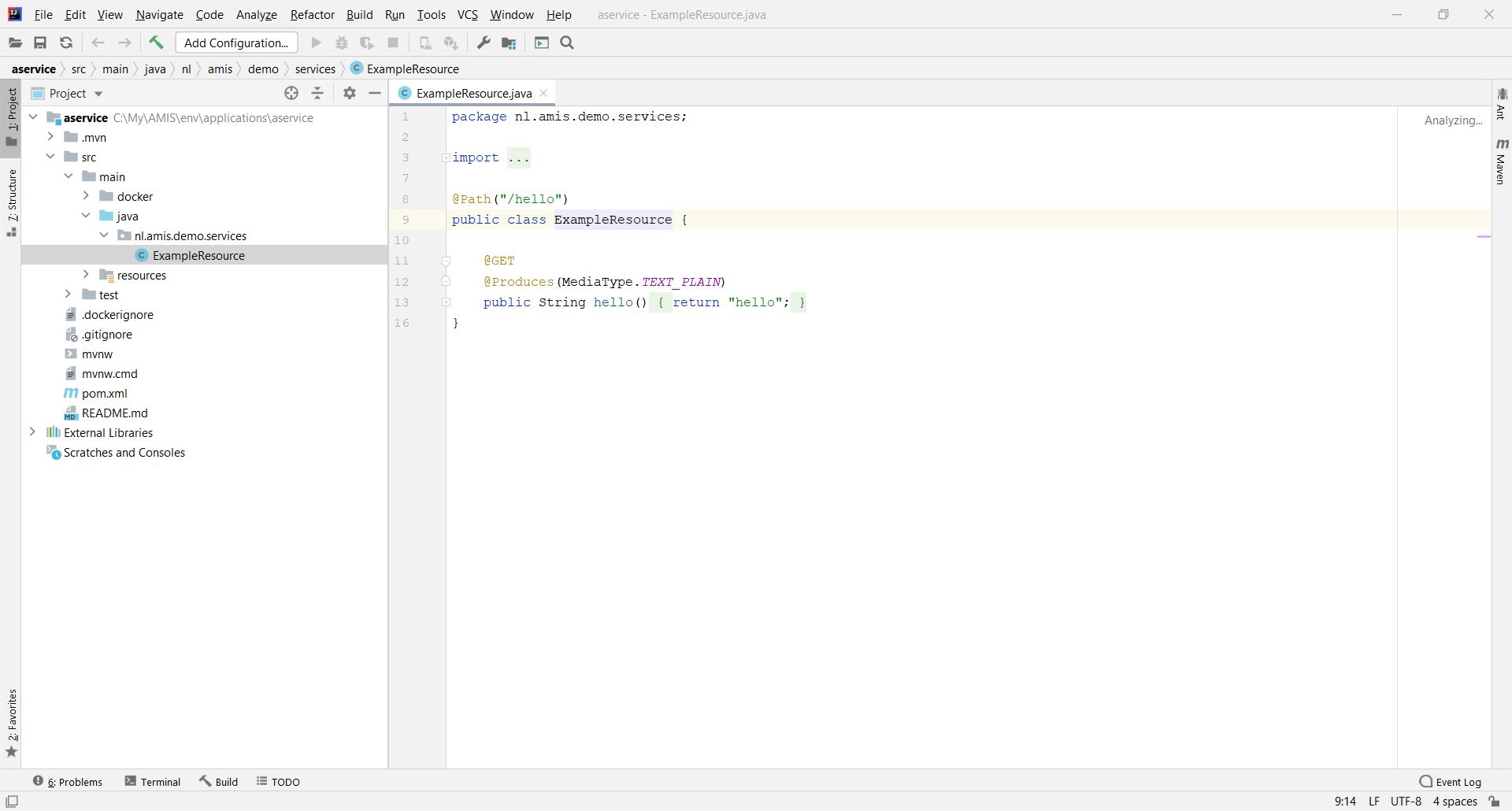Open Project panel gear settings

coord(350,93)
